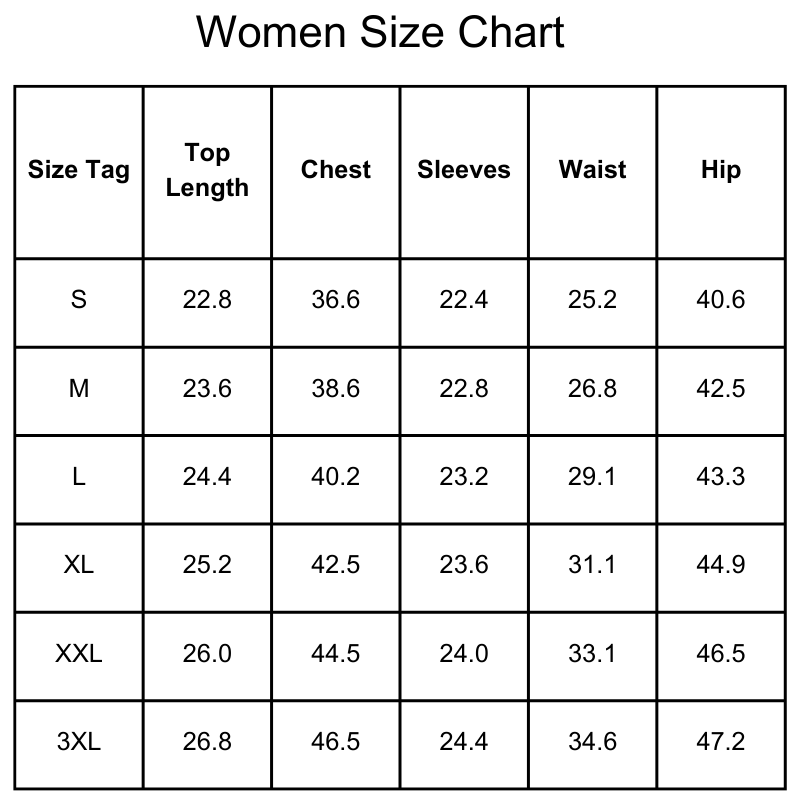Click the 3XL size tag cell
The image size is (800, 800).
click(79, 742)
